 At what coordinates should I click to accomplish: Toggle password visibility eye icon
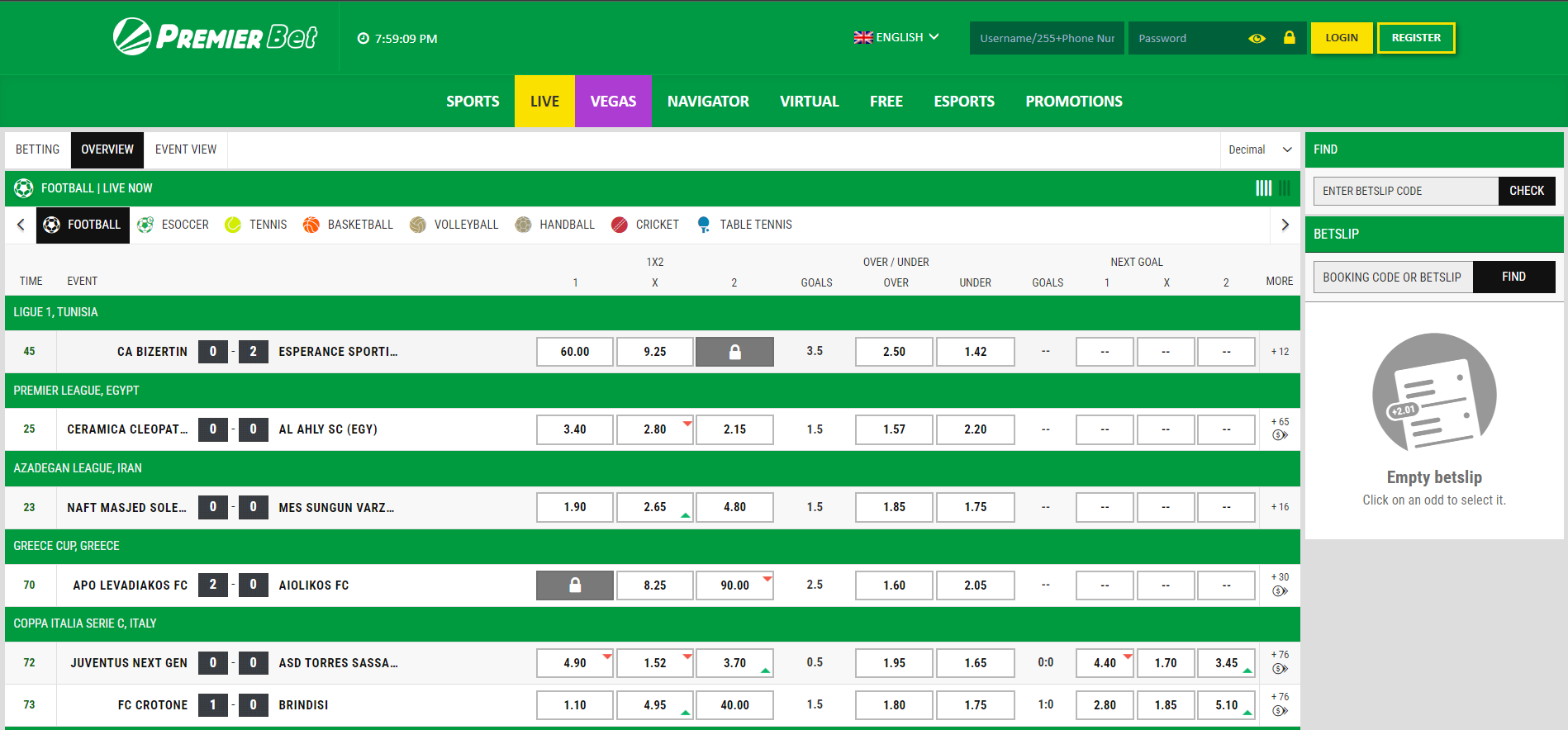coord(1257,38)
